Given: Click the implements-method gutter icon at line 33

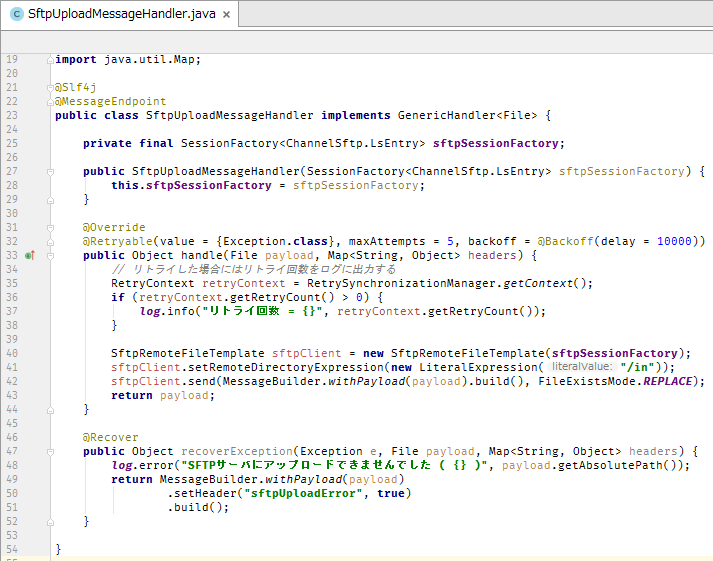Looking at the screenshot, I should tap(30, 255).
